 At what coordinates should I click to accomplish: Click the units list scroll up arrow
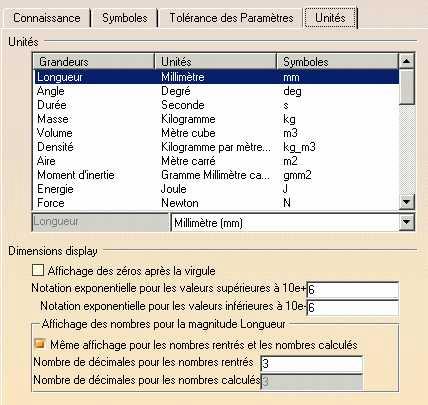click(x=406, y=61)
